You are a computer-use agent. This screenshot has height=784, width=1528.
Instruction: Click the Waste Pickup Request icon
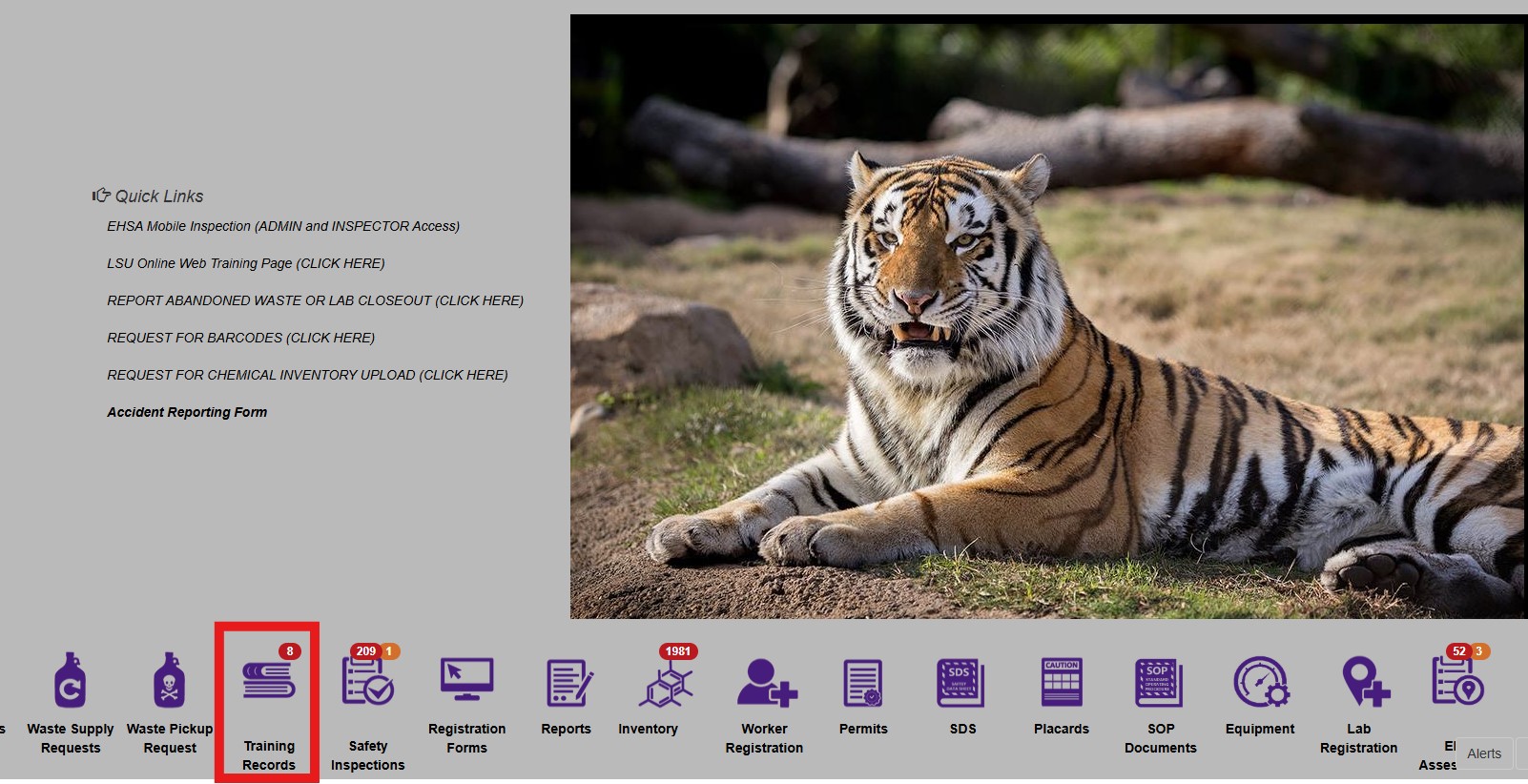coord(170,681)
